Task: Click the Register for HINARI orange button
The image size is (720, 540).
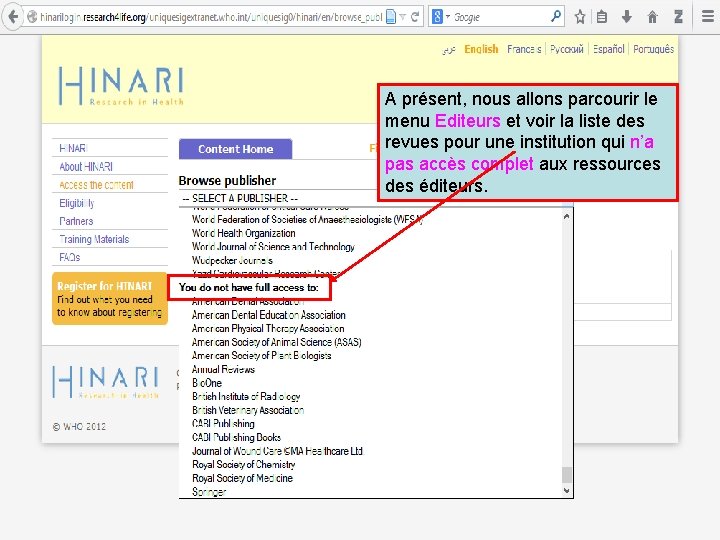Action: pyautogui.click(x=110, y=298)
